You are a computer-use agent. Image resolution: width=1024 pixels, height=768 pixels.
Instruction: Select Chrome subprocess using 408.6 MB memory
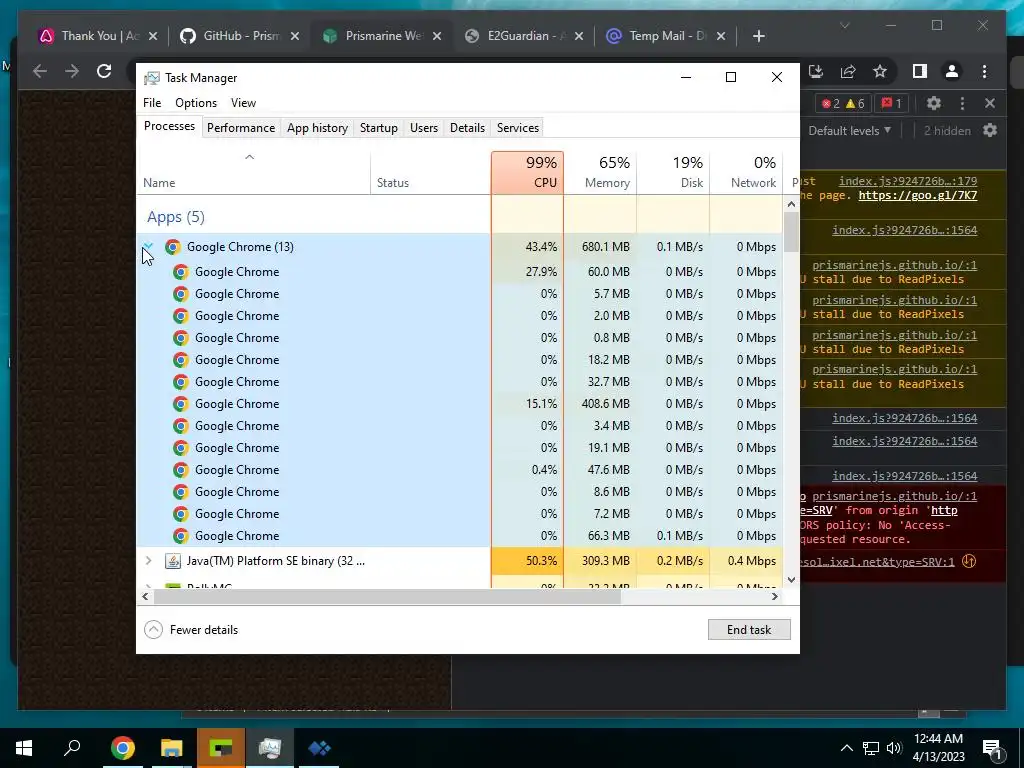coord(459,404)
